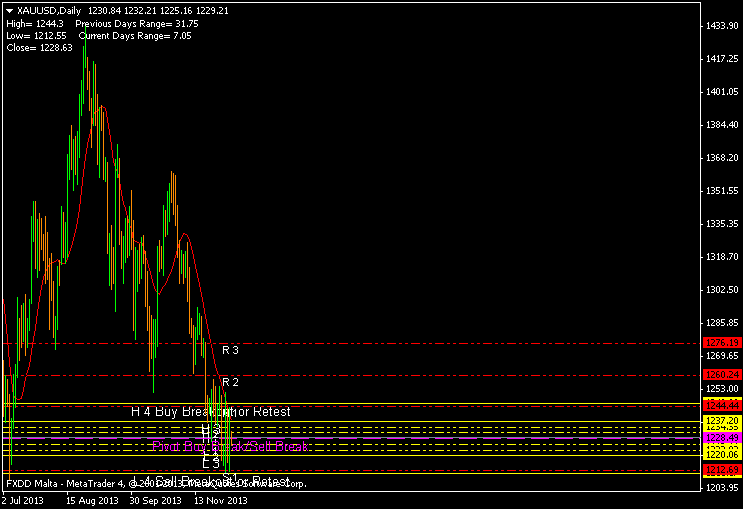Click the yellow 1220.06 price tag

(721, 454)
